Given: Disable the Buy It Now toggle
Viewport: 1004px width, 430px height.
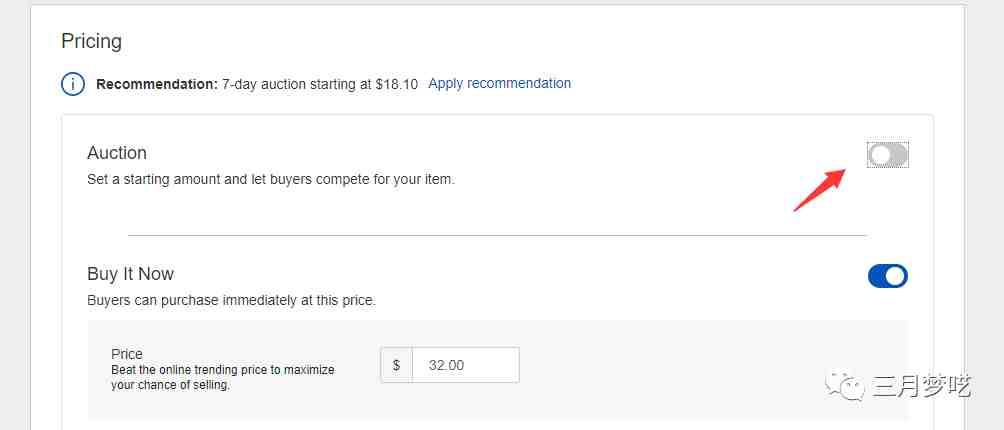Looking at the screenshot, I should (887, 276).
